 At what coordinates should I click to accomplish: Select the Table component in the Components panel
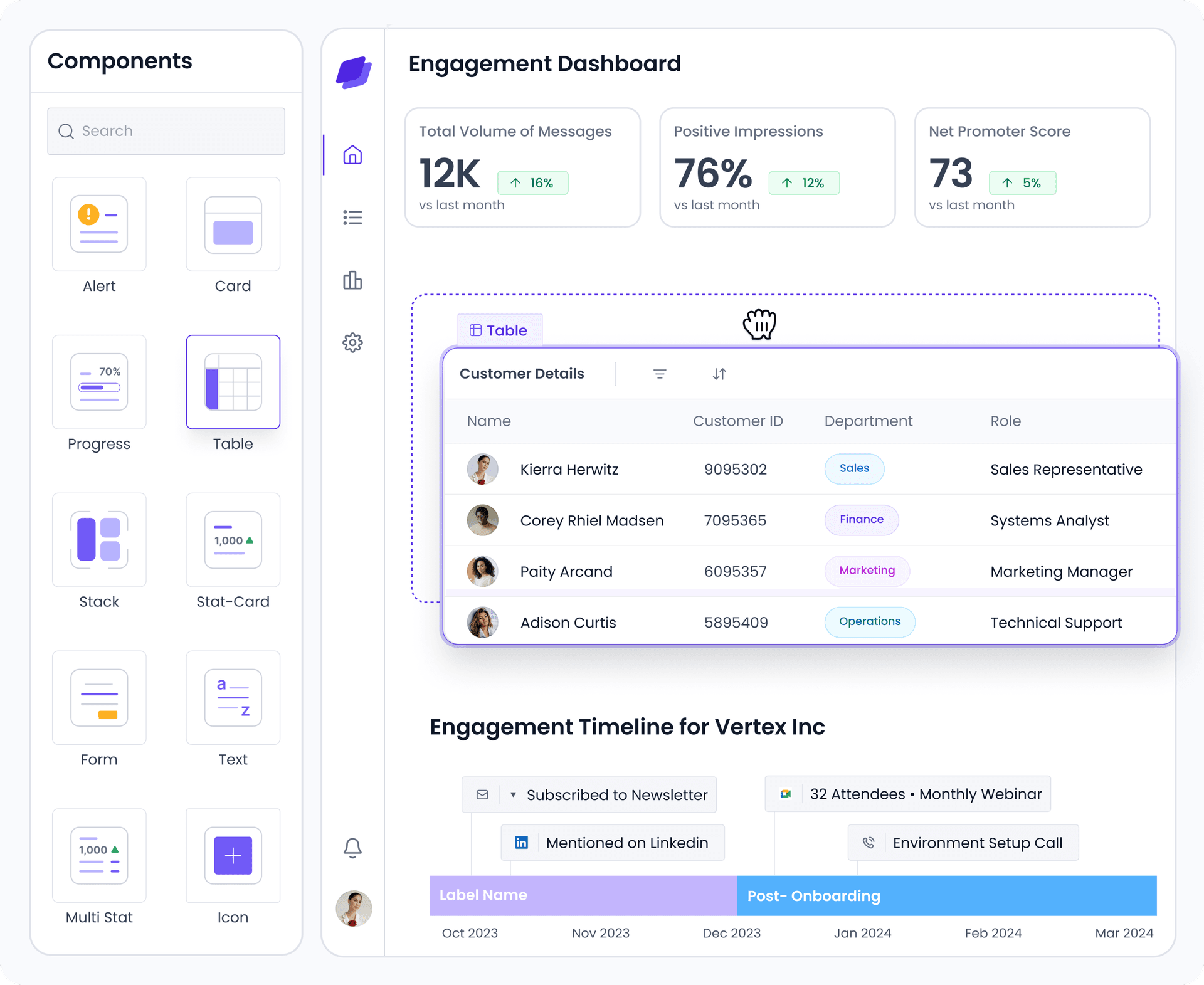tap(233, 382)
